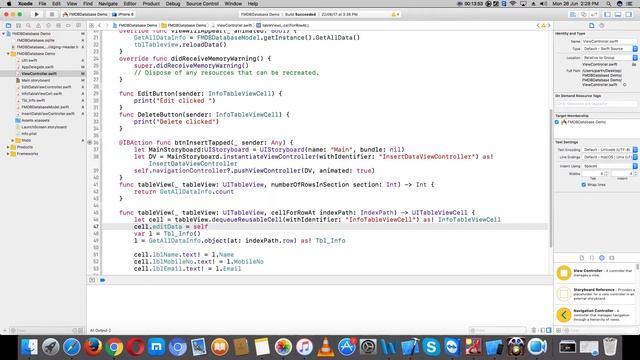Show the Project navigator

[8, 25]
